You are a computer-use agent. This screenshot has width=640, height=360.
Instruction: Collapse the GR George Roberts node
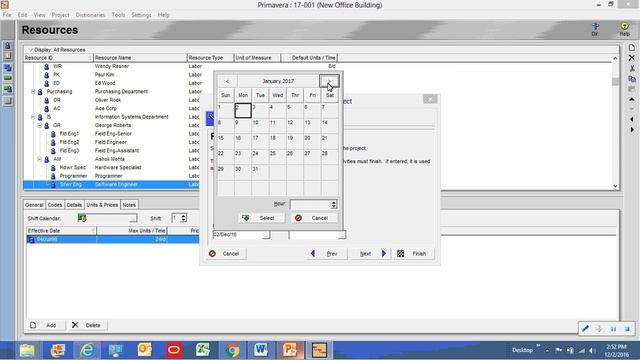(x=40, y=125)
